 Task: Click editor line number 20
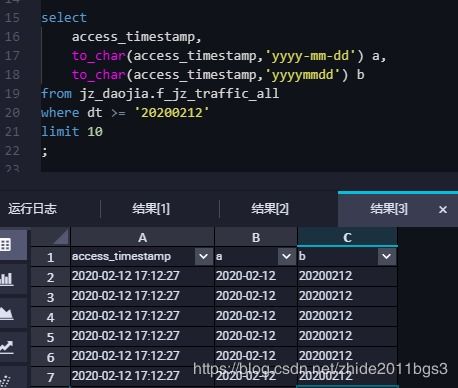pos(12,113)
